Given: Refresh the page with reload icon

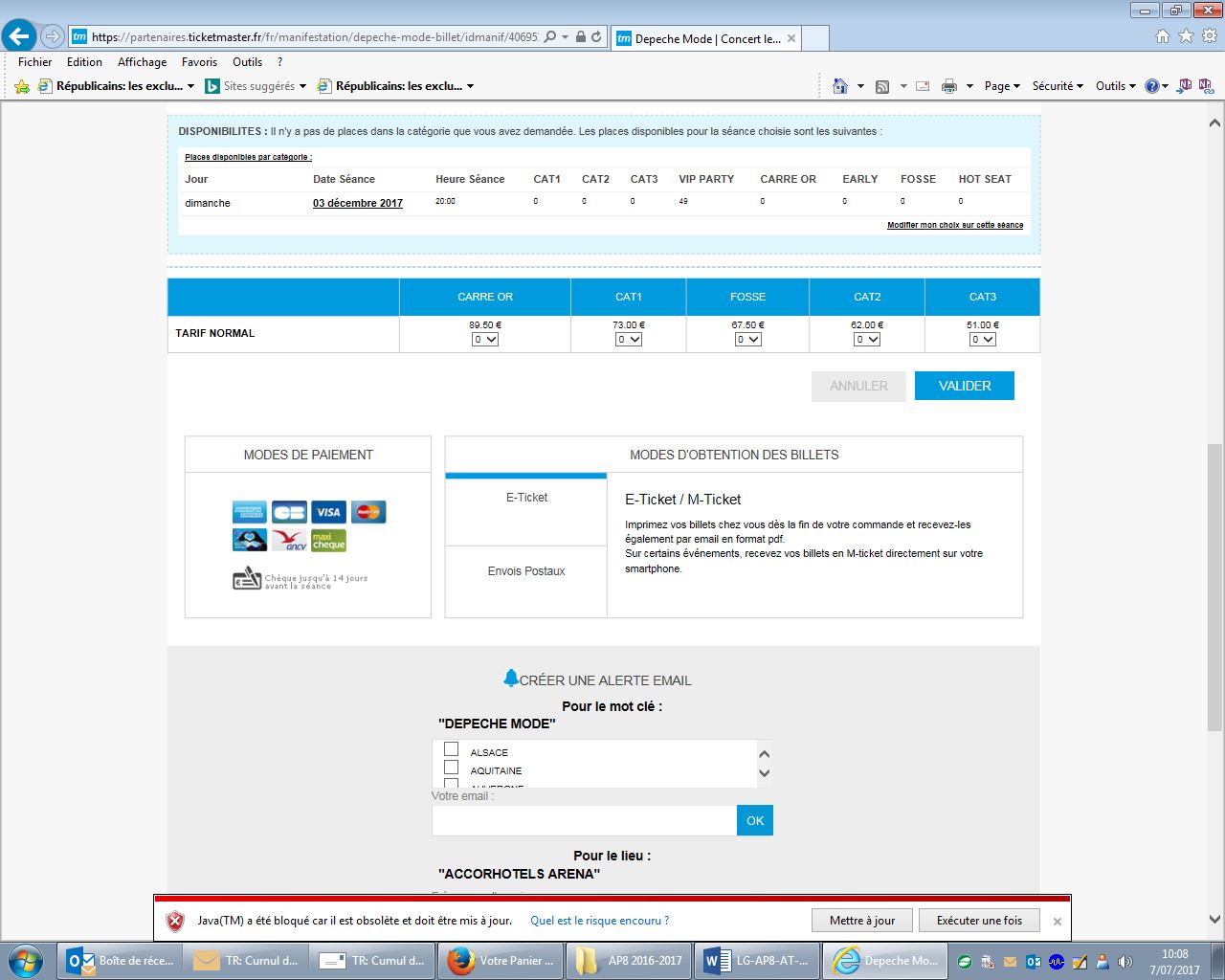Looking at the screenshot, I should pos(596,37).
